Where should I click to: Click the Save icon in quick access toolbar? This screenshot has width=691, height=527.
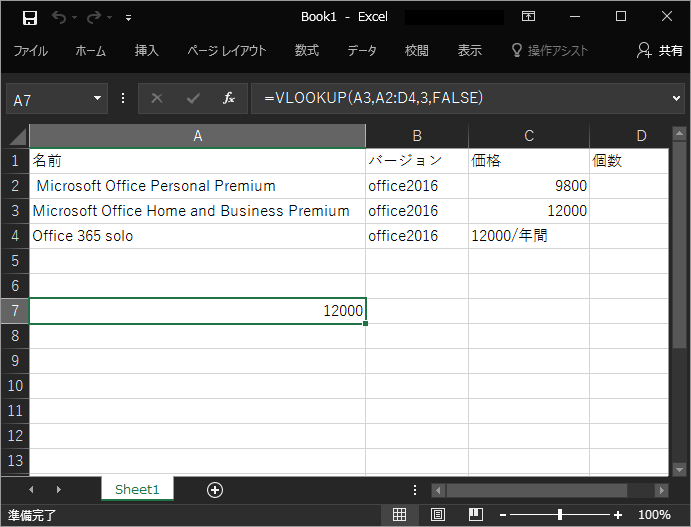click(30, 18)
